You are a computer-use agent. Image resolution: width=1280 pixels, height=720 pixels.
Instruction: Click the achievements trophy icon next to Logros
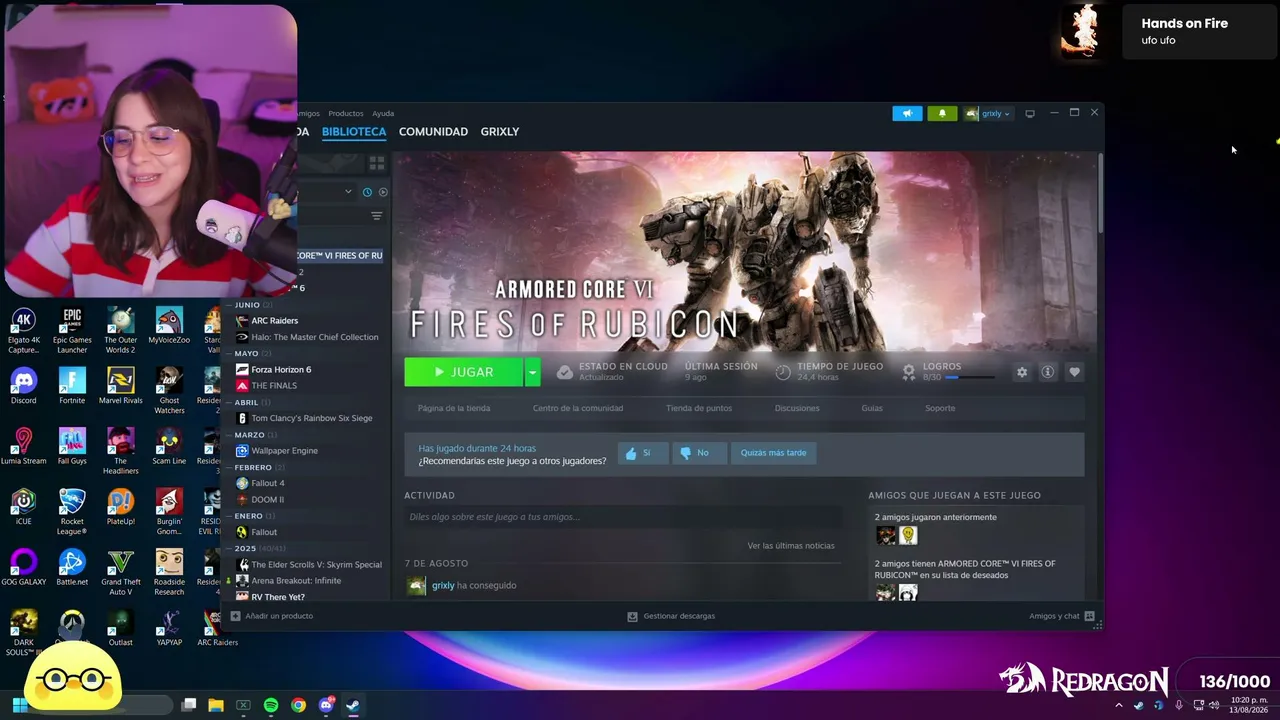pyautogui.click(x=908, y=372)
